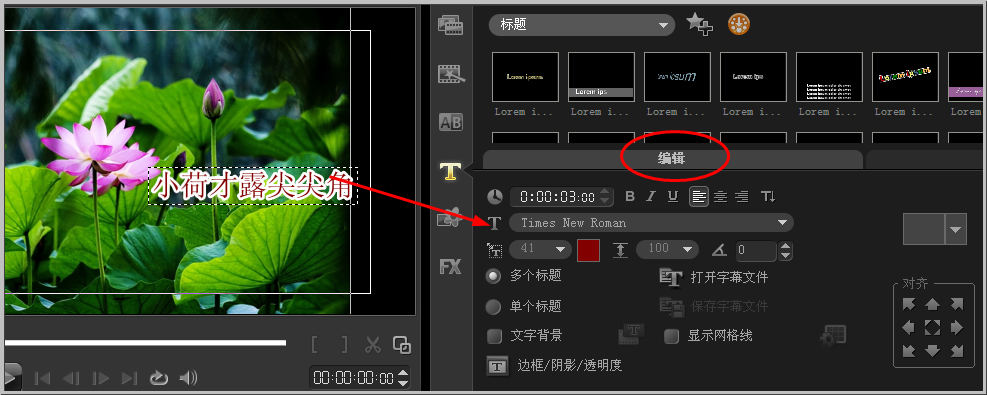This screenshot has height=395, width=987.
Task: Click the add to favorites star icon
Action: point(699,25)
